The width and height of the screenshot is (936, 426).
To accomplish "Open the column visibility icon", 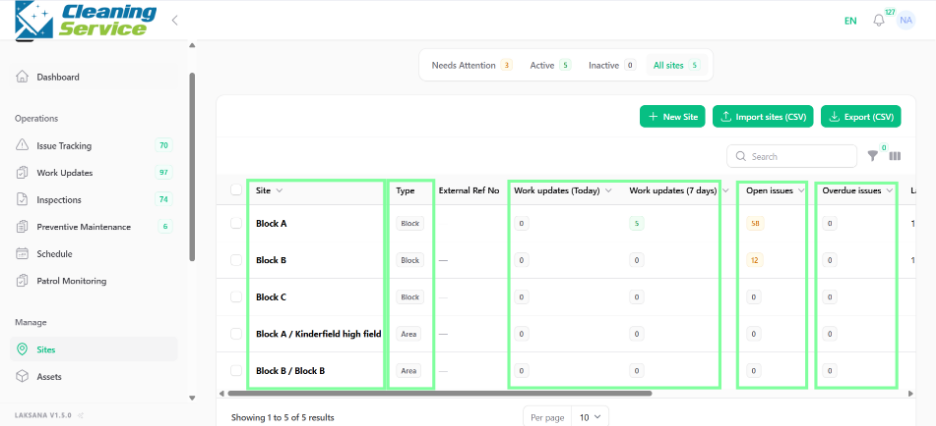I will point(895,156).
